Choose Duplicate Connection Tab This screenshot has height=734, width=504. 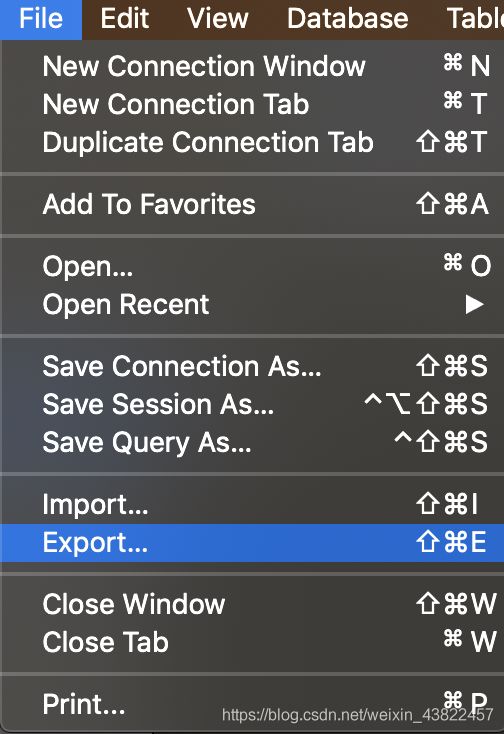pos(252,142)
